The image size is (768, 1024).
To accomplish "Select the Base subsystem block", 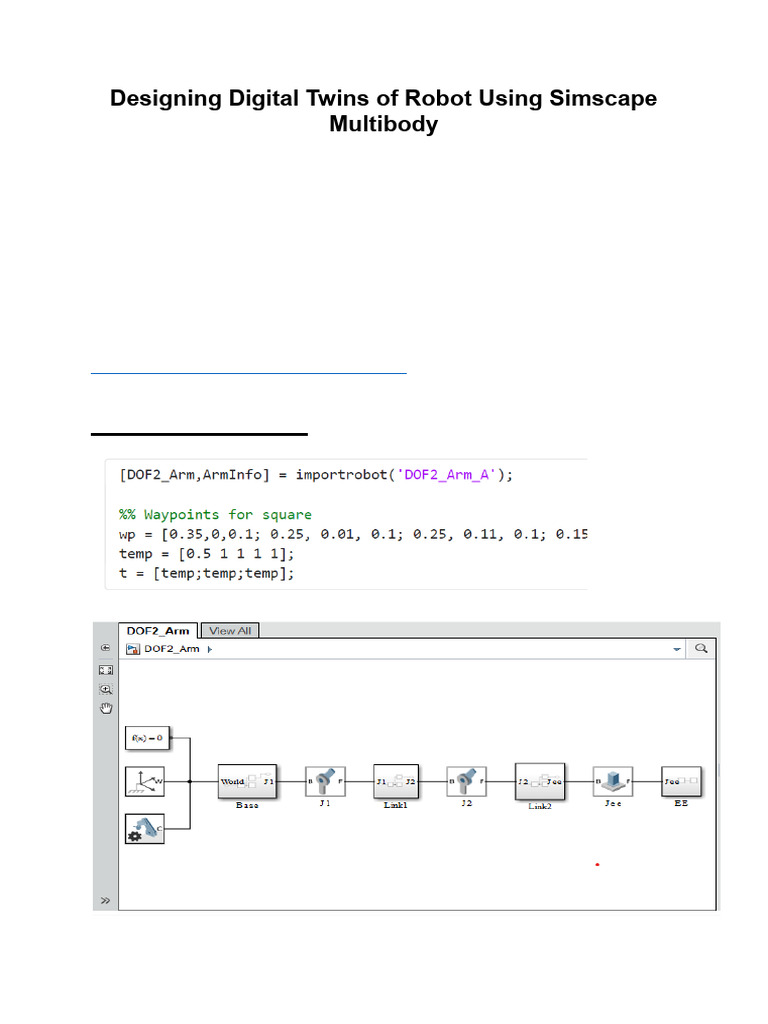I will pos(248,781).
